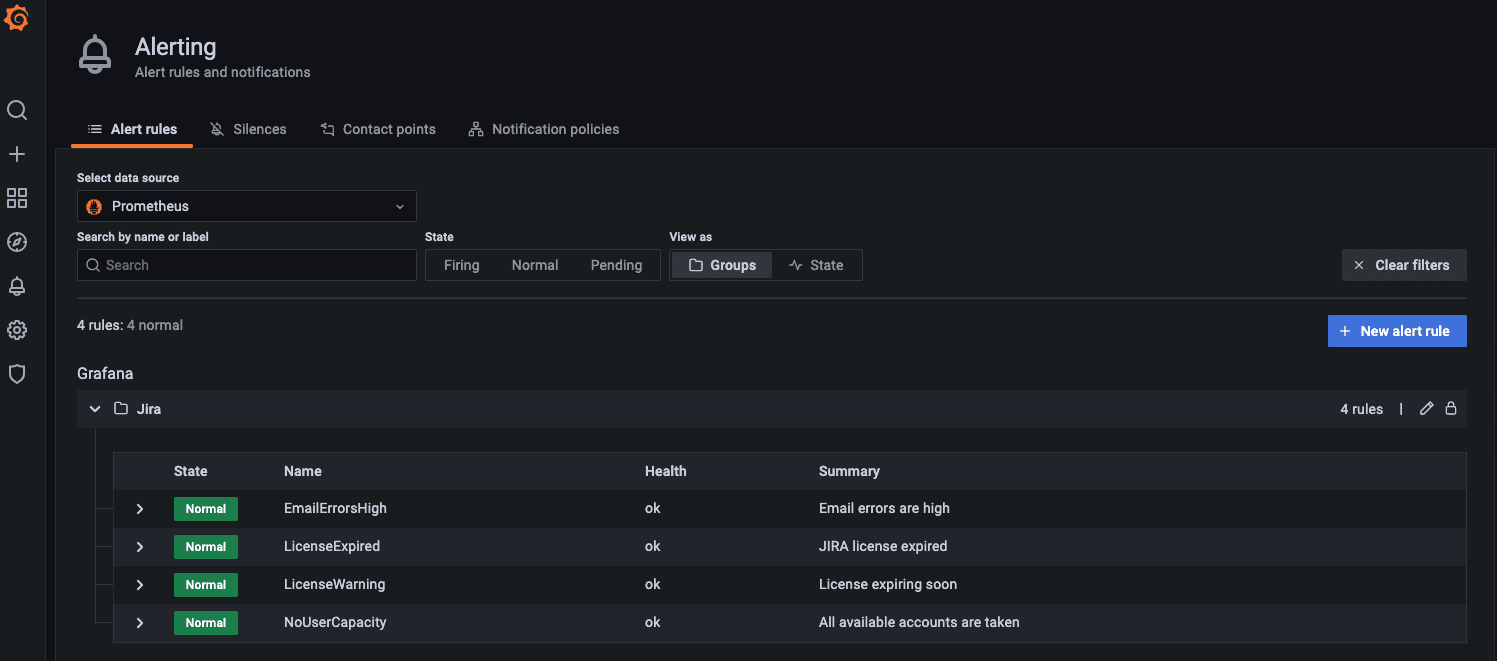The height and width of the screenshot is (661, 1497).
Task: Open the Notification policies tab
Action: tap(544, 129)
